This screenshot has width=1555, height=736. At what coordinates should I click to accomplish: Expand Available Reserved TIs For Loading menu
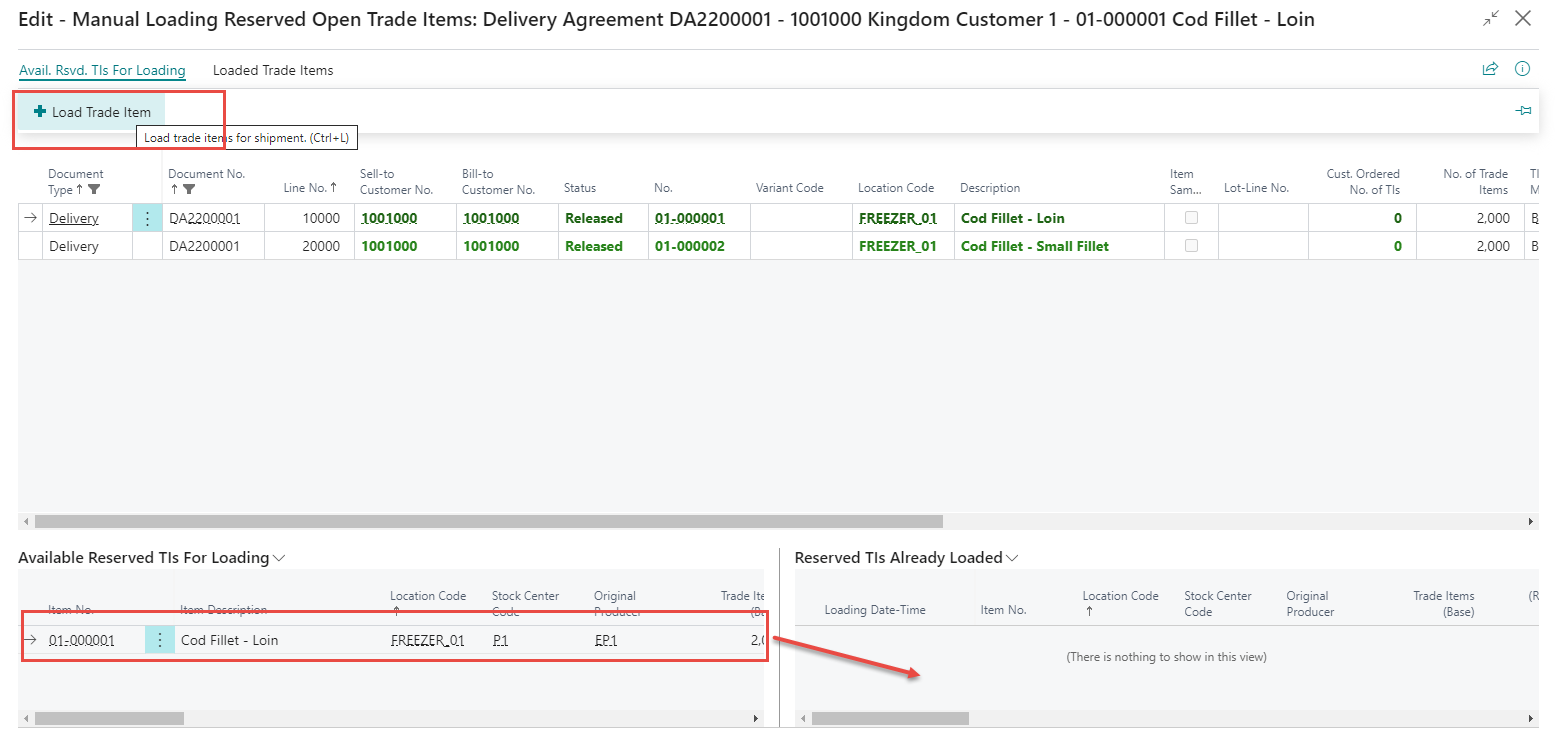[279, 558]
